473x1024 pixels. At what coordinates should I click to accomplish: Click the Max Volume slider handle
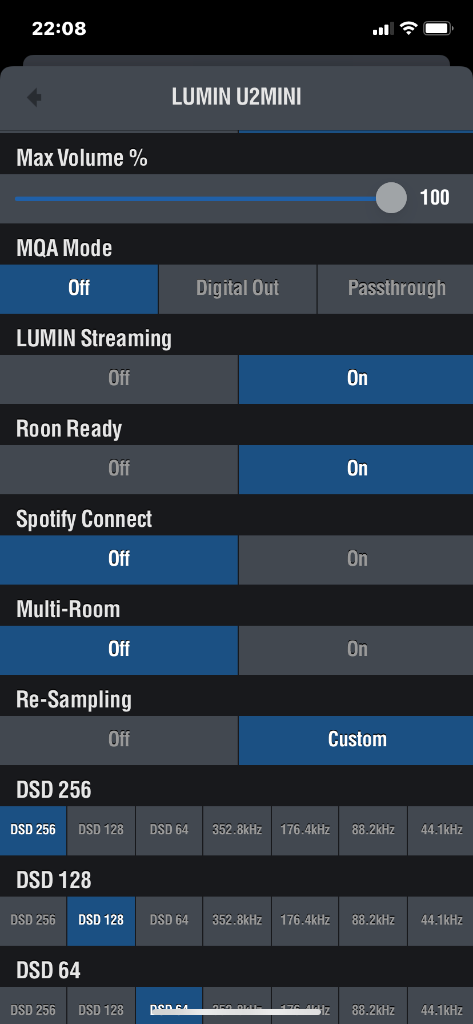point(391,198)
